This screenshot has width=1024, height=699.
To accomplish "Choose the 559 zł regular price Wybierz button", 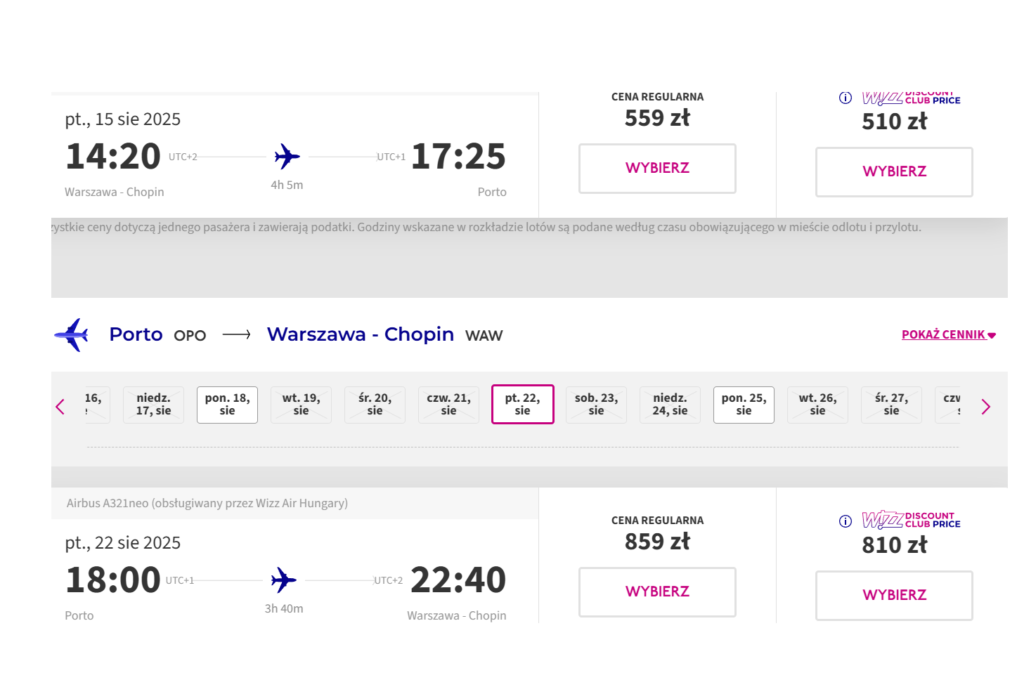I will pyautogui.click(x=657, y=168).
